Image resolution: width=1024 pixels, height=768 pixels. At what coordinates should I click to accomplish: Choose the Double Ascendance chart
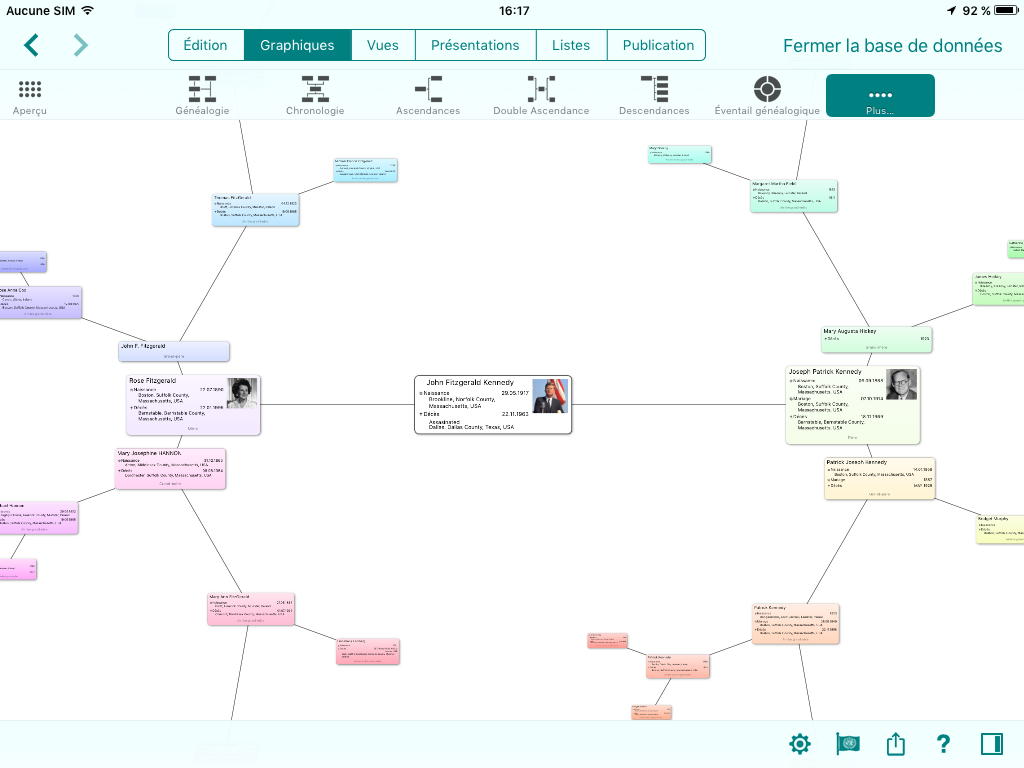pyautogui.click(x=541, y=96)
